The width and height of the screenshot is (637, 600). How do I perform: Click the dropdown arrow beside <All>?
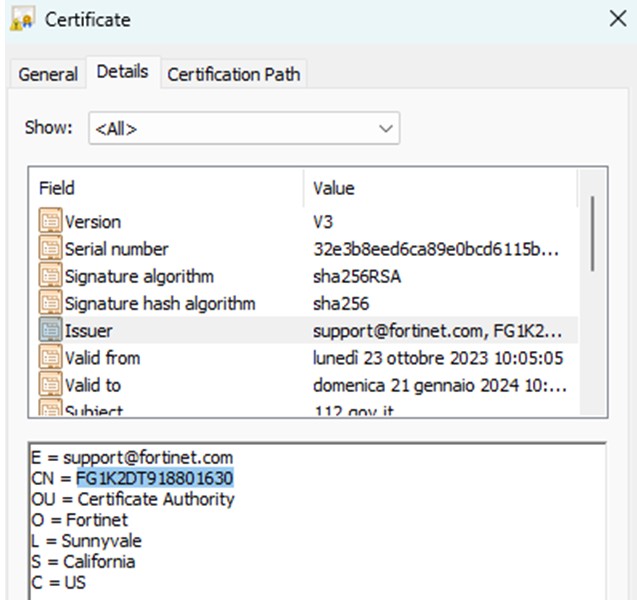point(385,128)
